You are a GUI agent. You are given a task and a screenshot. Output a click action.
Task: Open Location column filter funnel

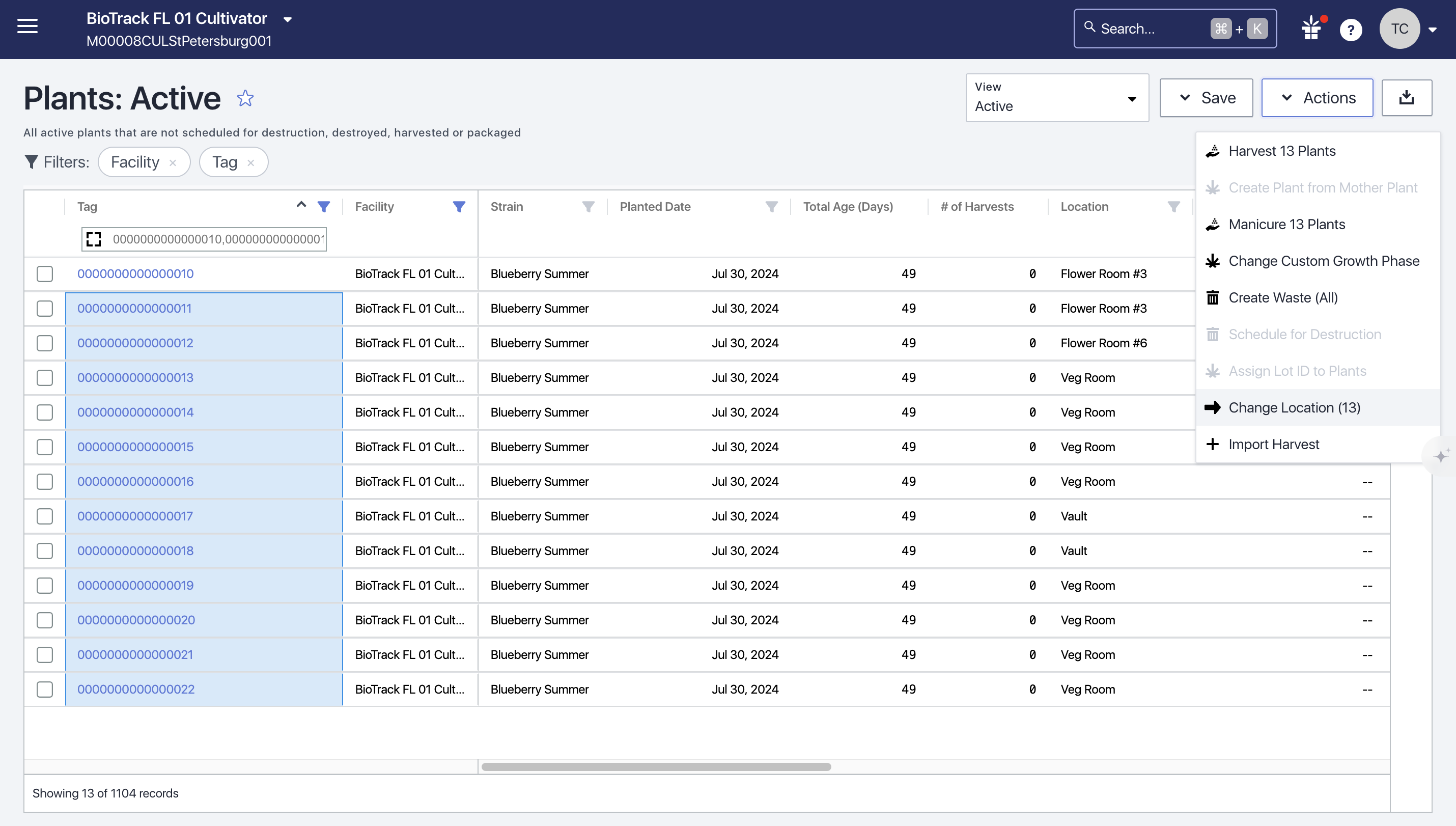click(1173, 207)
